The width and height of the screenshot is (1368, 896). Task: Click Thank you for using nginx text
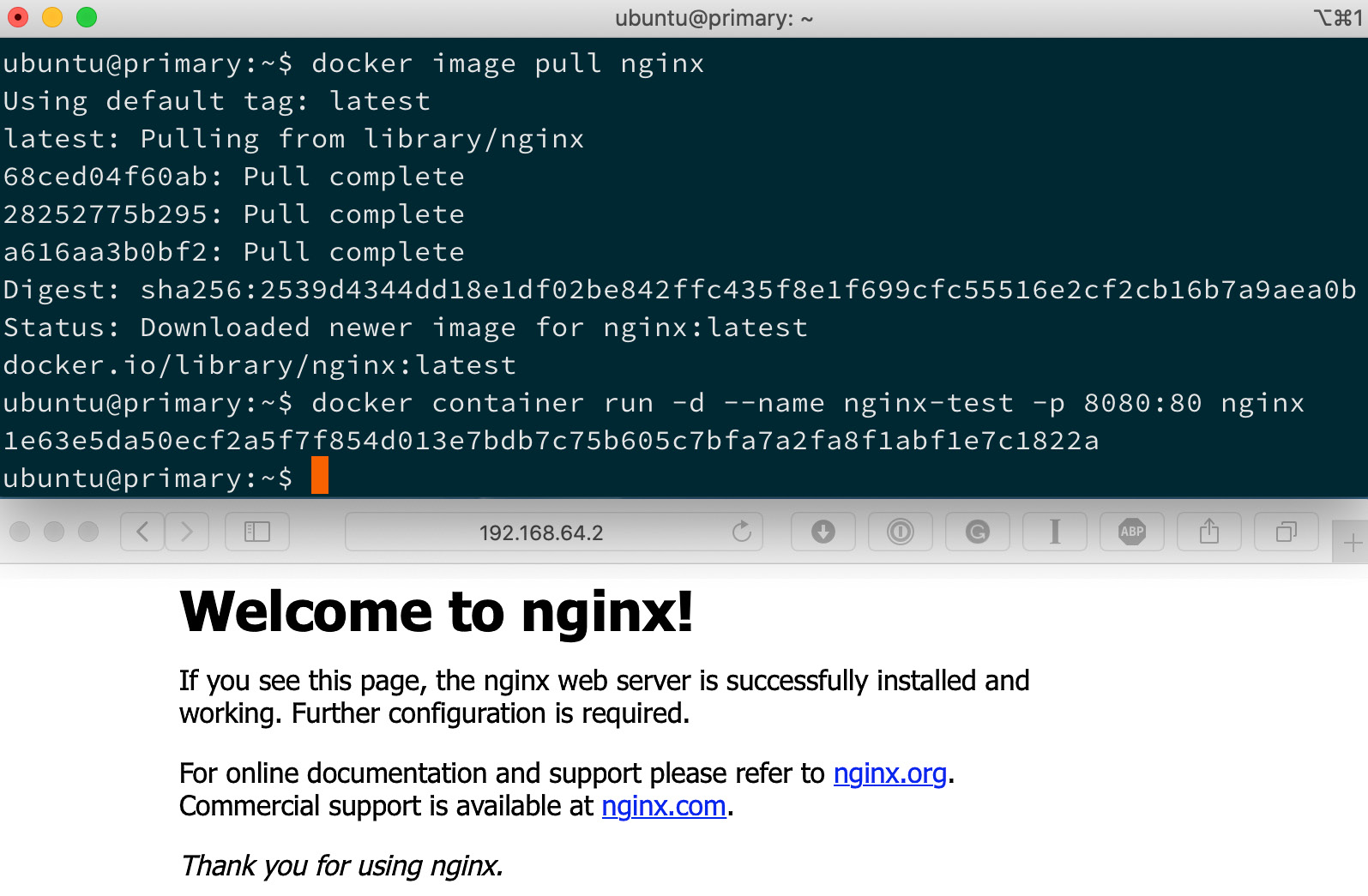(x=341, y=866)
